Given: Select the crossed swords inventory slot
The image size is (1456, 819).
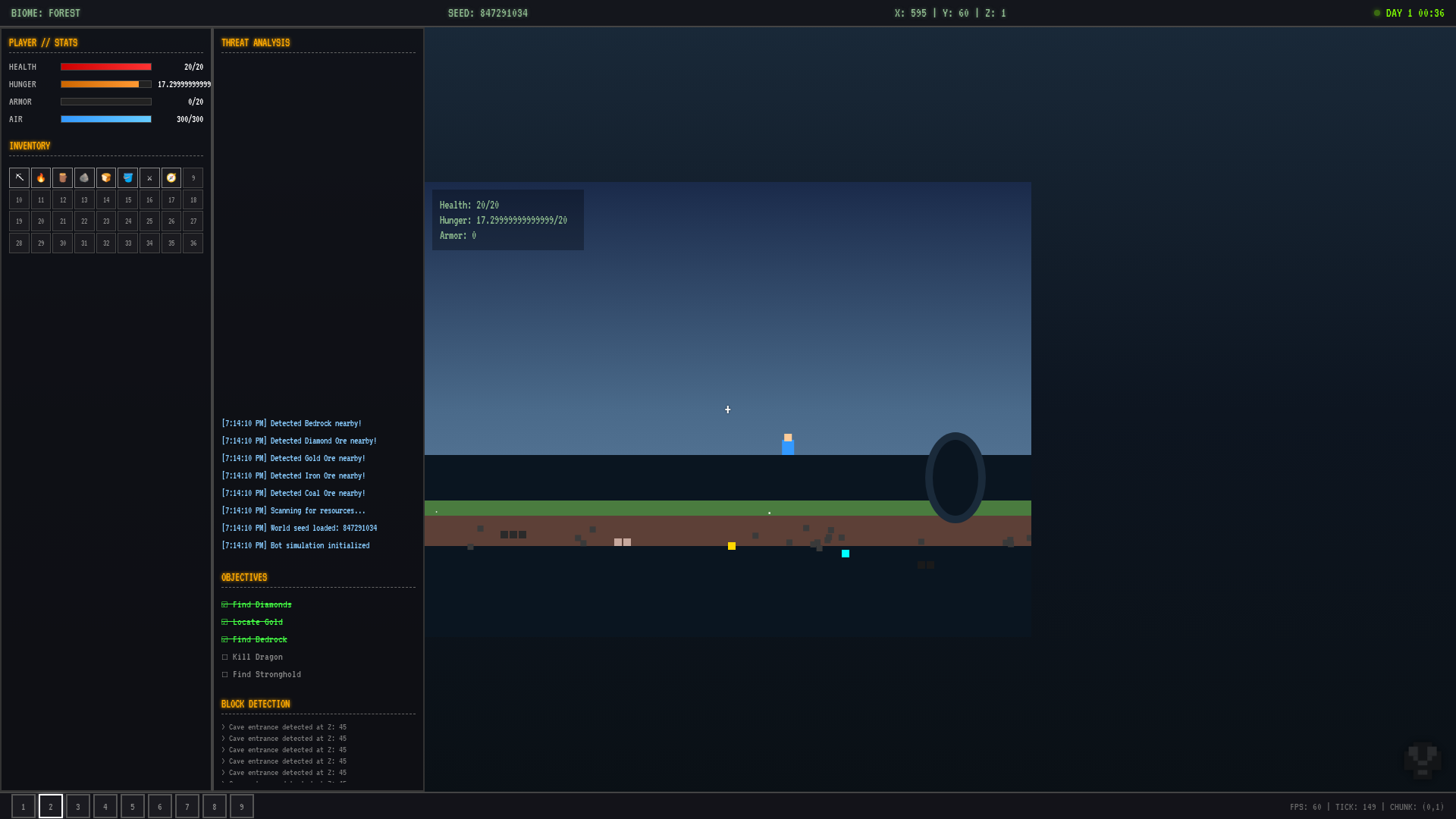Looking at the screenshot, I should [149, 177].
